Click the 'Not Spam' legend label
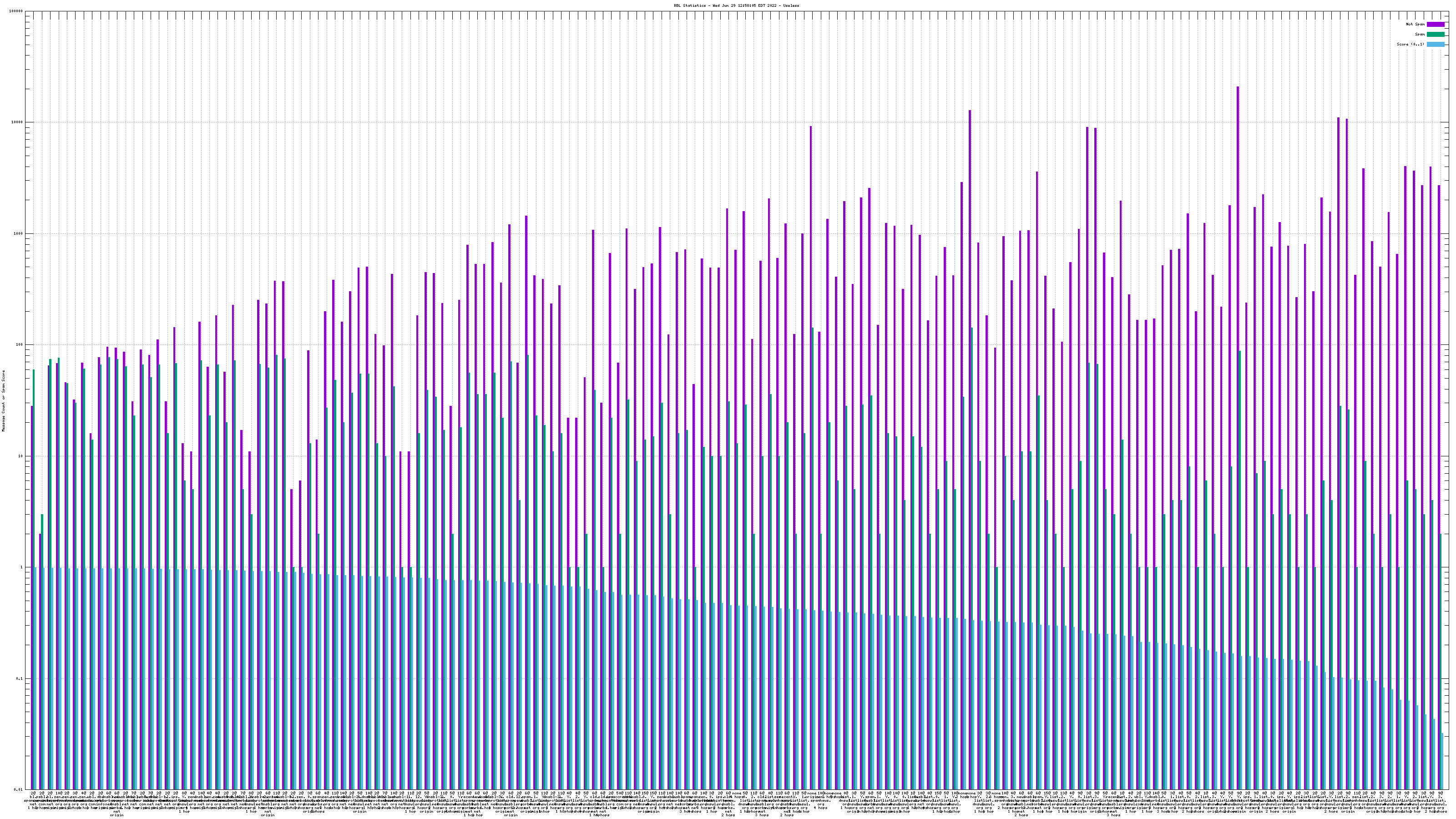Image resolution: width=1456 pixels, height=819 pixels. point(1416,24)
